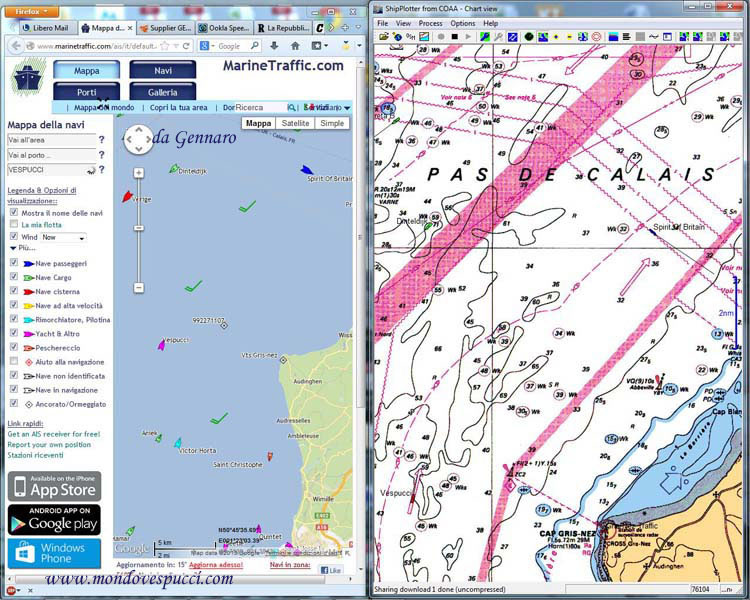Click the globe icon in ShipPlotter toolbar
This screenshot has height=600, width=750.
(x=397, y=36)
